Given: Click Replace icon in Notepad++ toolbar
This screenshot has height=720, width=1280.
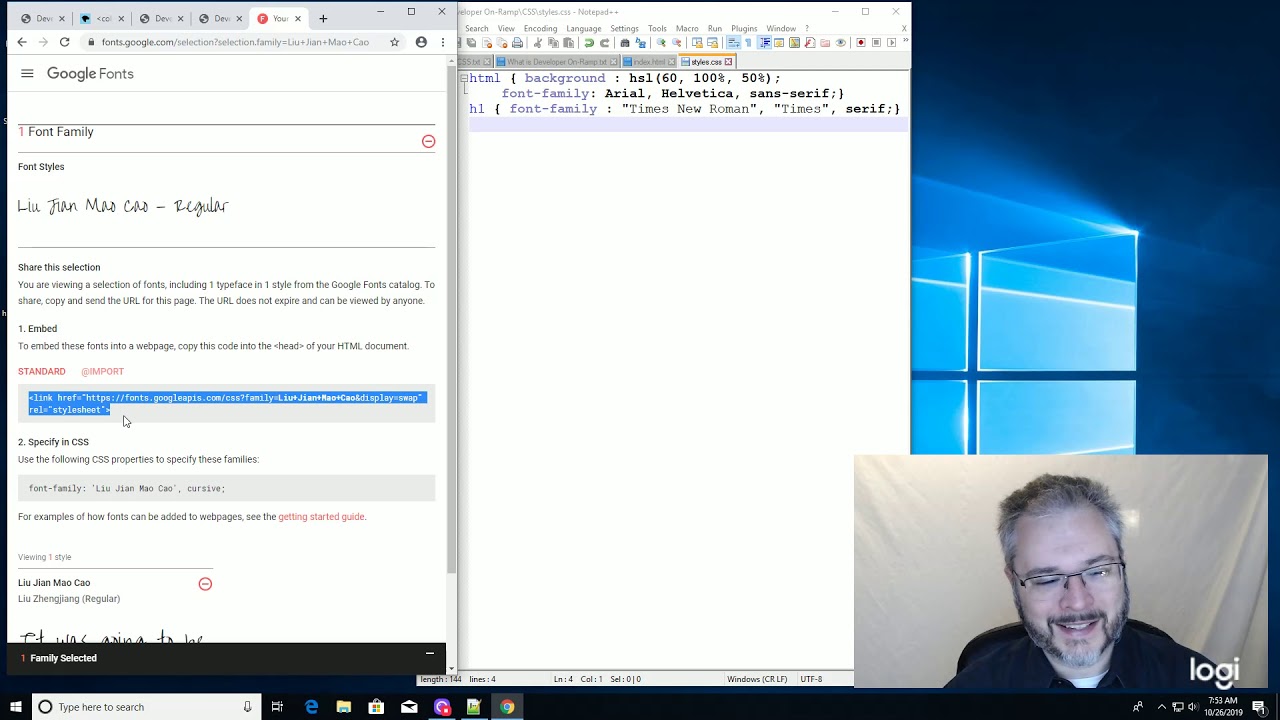Looking at the screenshot, I should [x=640, y=43].
